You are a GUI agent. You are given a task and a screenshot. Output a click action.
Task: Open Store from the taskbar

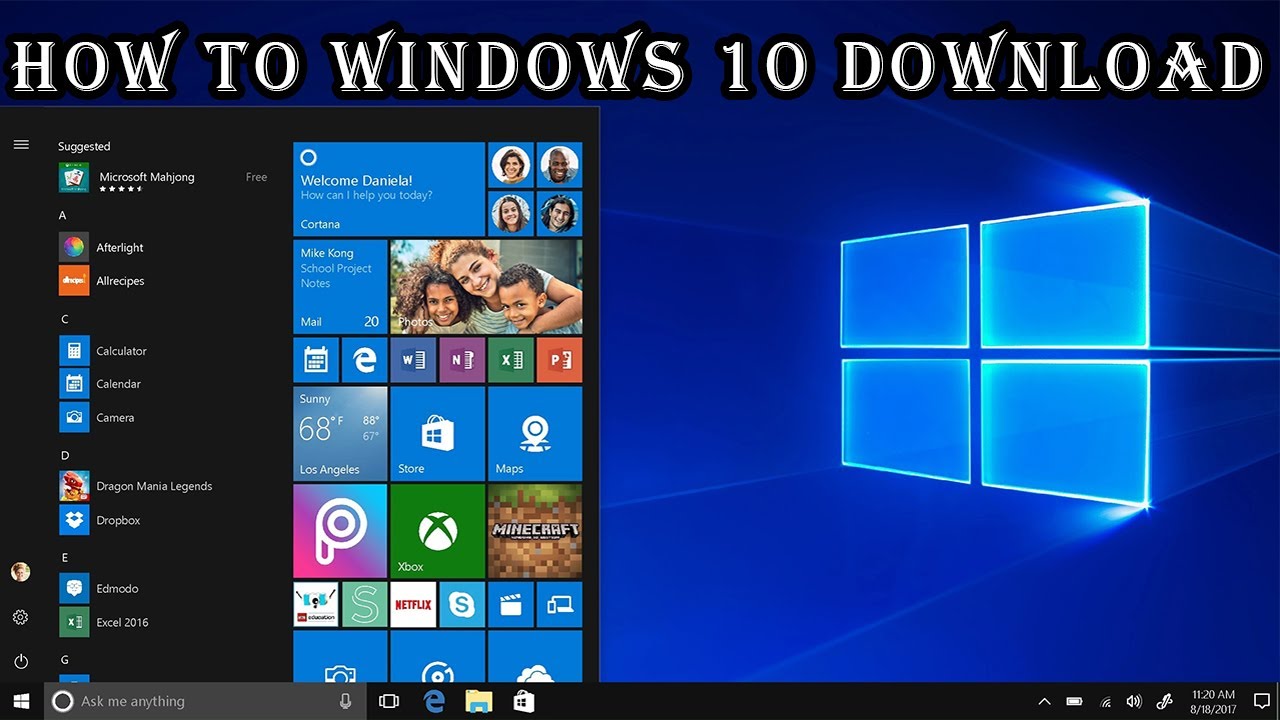[x=524, y=701]
